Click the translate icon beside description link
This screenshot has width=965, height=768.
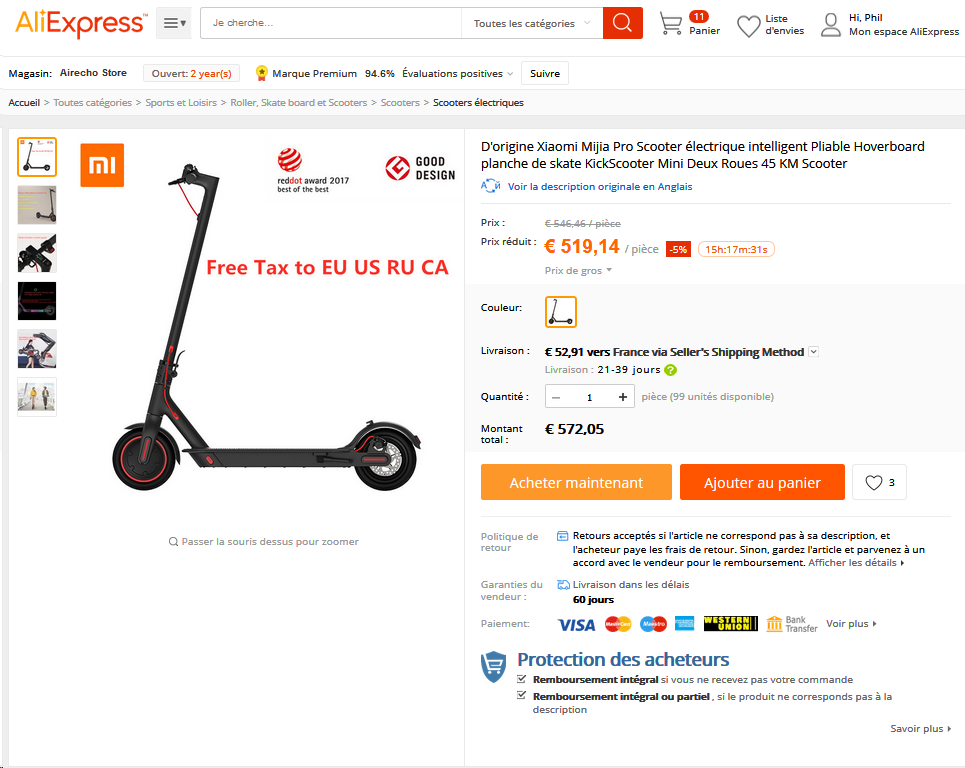(x=491, y=186)
